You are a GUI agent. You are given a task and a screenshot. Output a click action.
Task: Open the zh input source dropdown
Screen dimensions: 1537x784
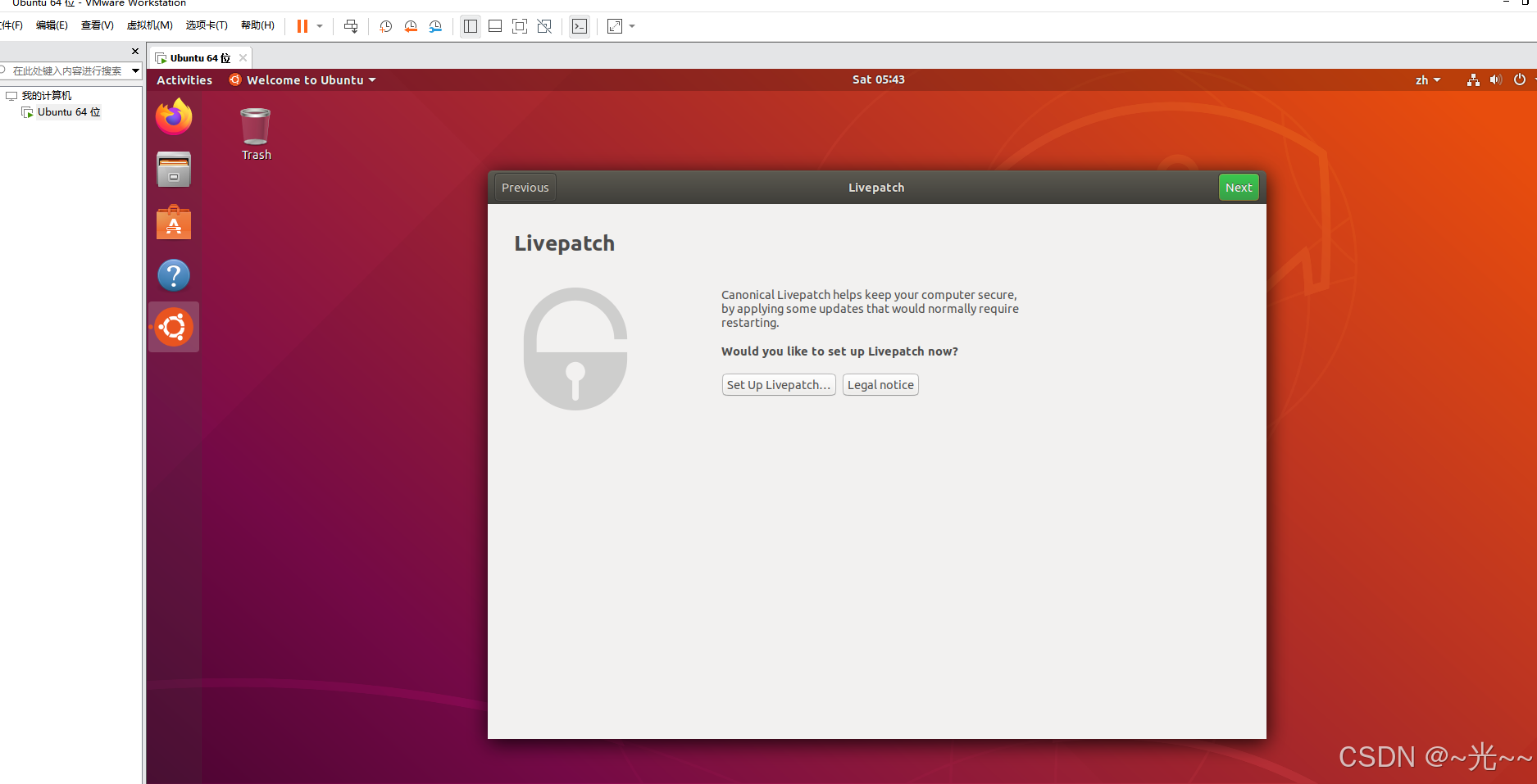pos(1427,80)
